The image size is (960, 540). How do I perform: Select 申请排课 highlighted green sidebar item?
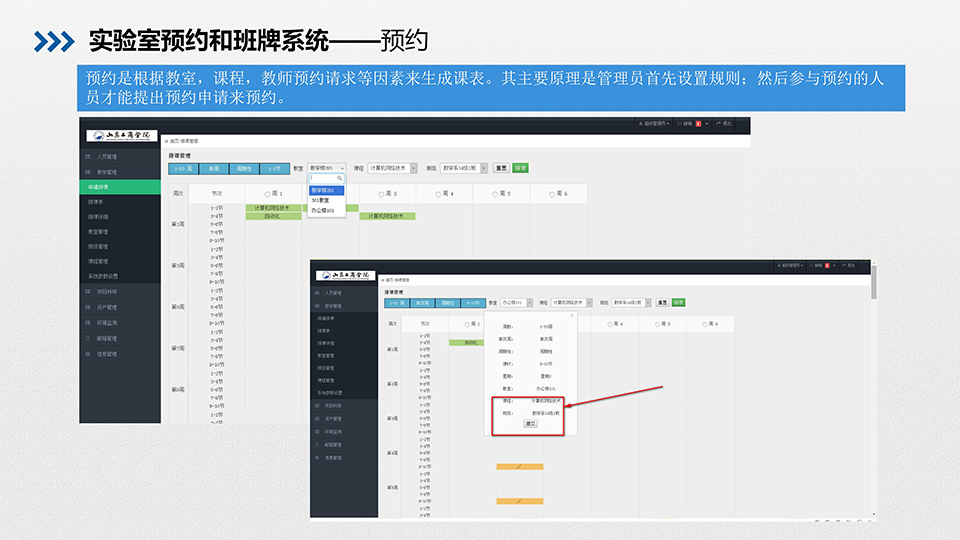coord(118,187)
